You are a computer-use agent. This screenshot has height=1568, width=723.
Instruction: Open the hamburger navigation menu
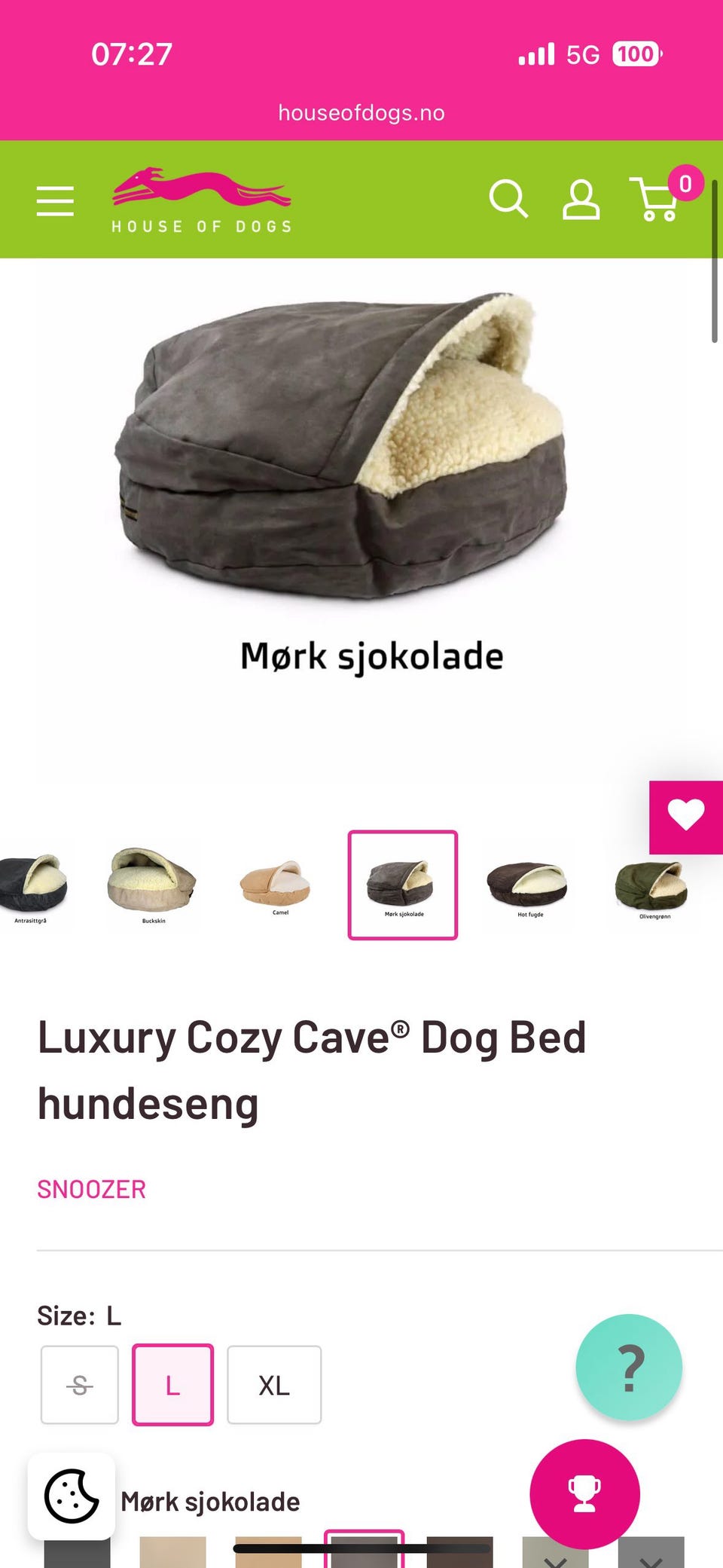[55, 200]
